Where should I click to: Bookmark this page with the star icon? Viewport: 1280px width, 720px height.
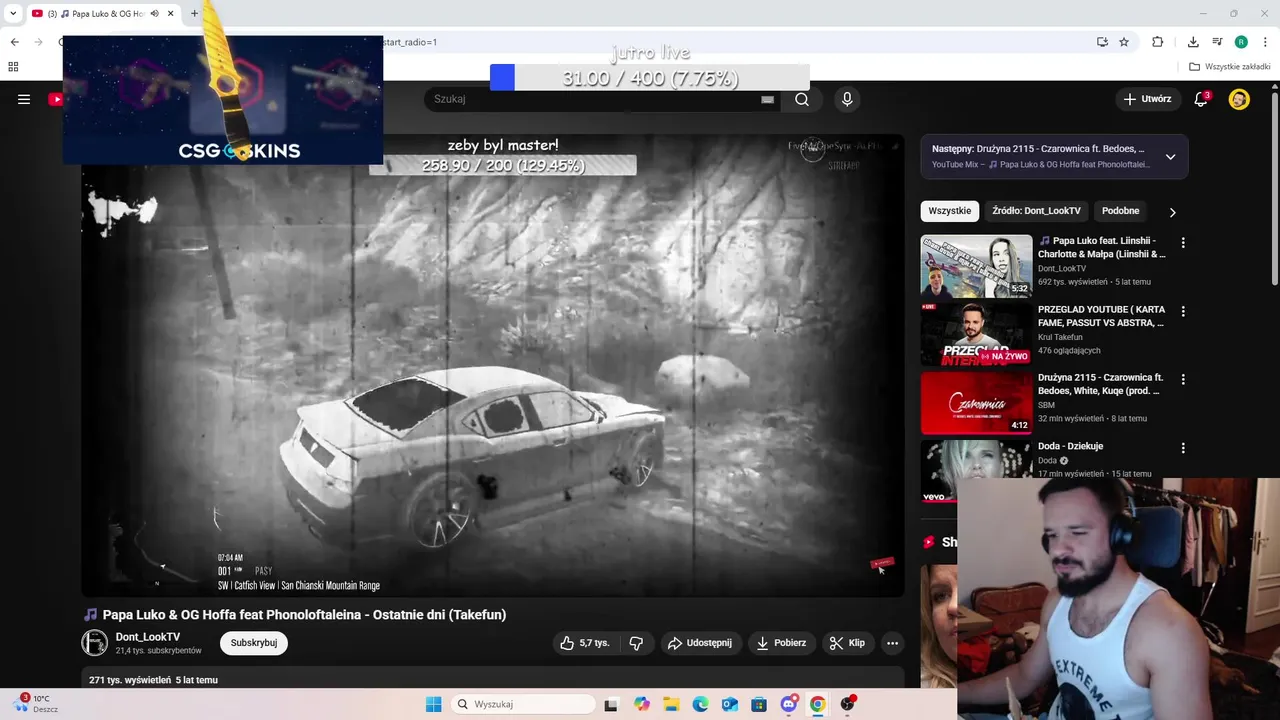[1124, 42]
